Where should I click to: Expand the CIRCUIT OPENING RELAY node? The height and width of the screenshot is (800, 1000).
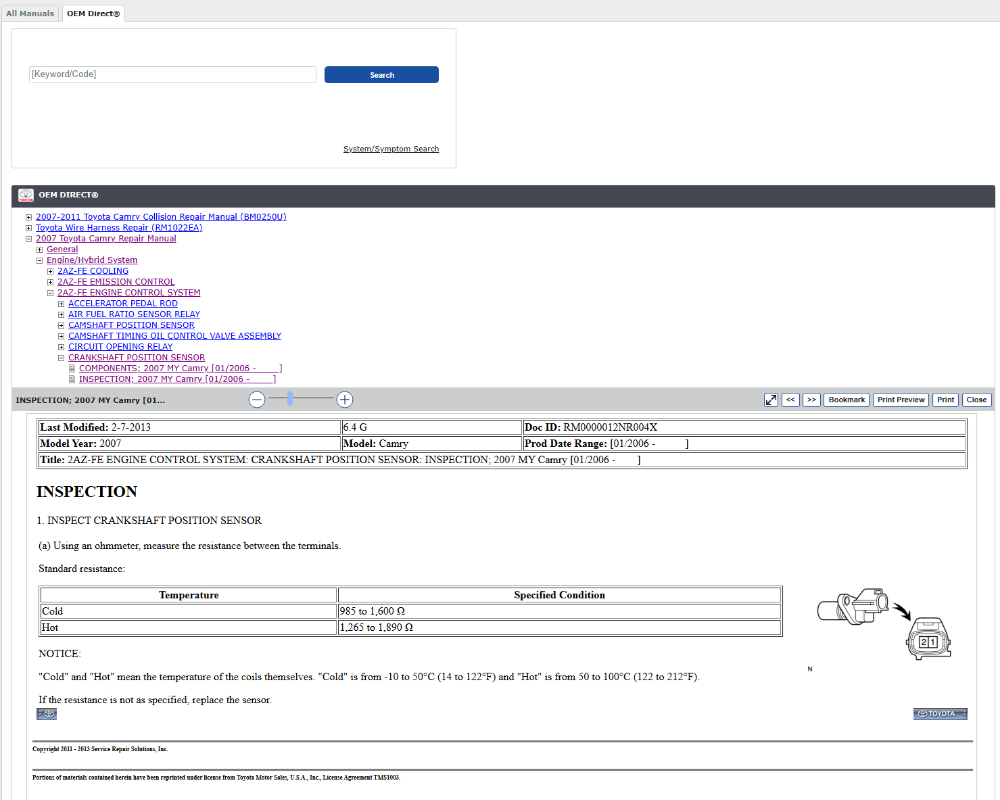[x=61, y=348]
